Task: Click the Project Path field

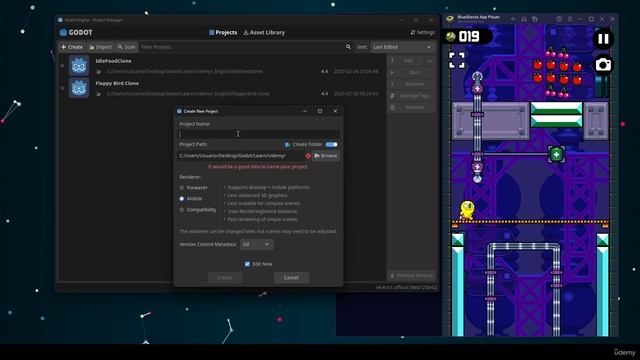Action: coord(241,156)
